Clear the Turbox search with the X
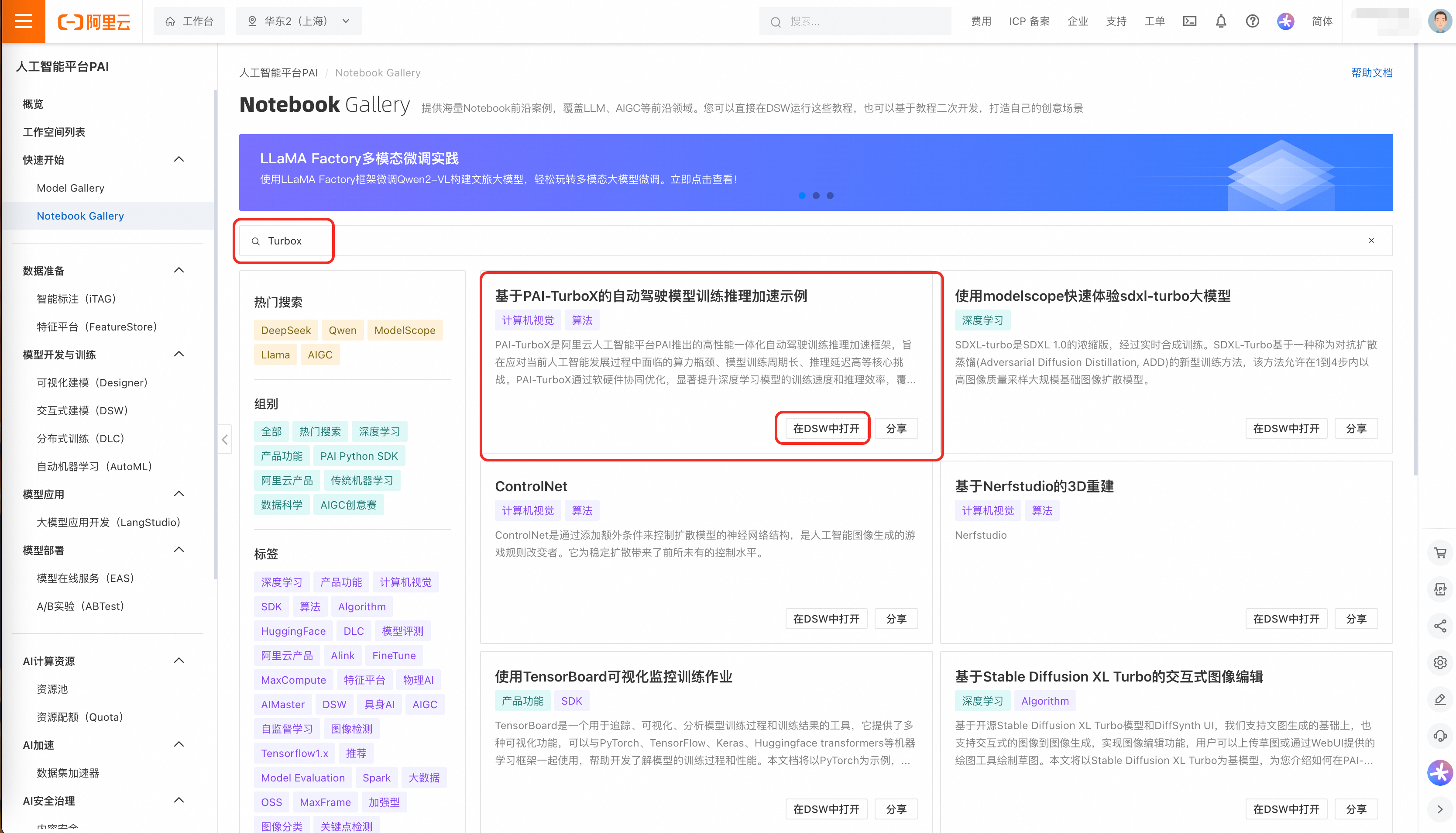Screen dimensions: 1456x833 [1371, 240]
